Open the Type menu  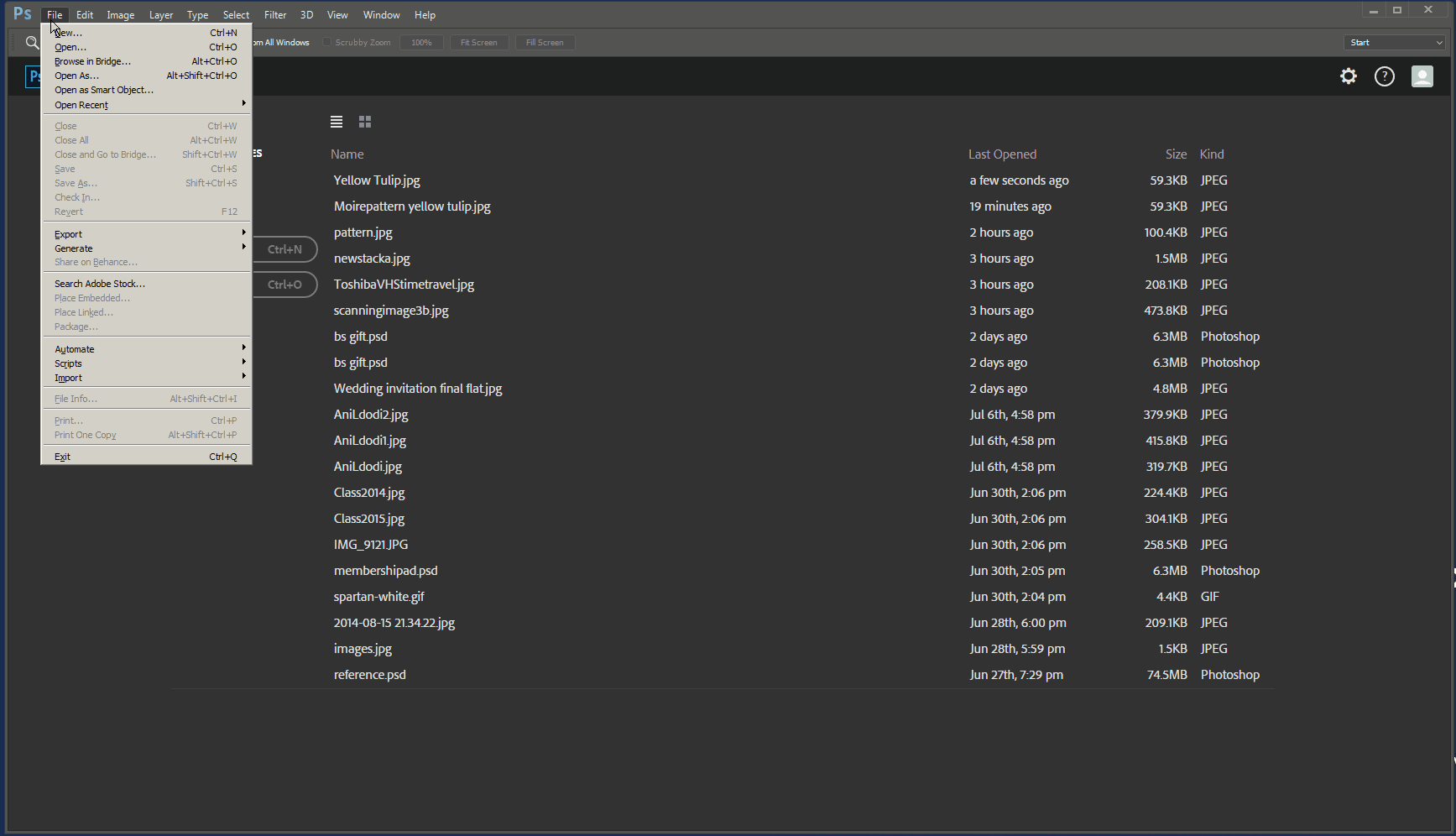coord(198,15)
